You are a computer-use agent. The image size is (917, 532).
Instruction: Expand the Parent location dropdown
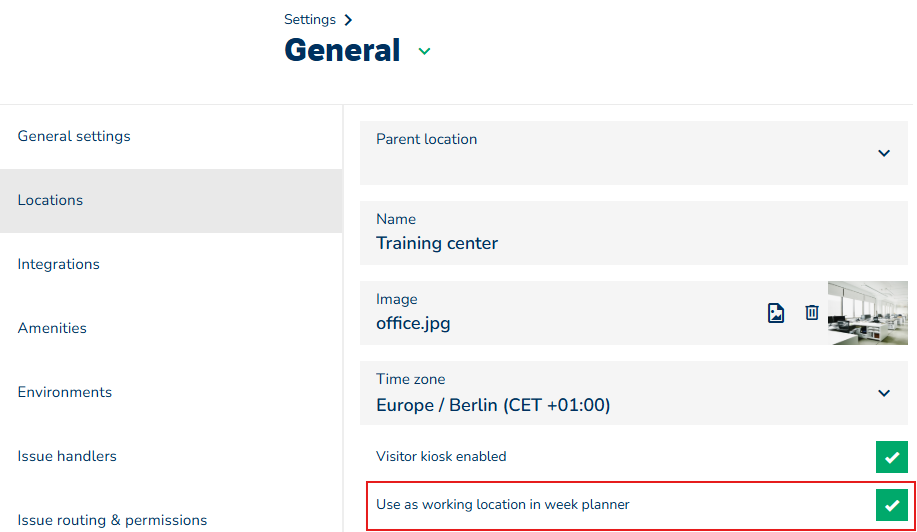(x=883, y=153)
